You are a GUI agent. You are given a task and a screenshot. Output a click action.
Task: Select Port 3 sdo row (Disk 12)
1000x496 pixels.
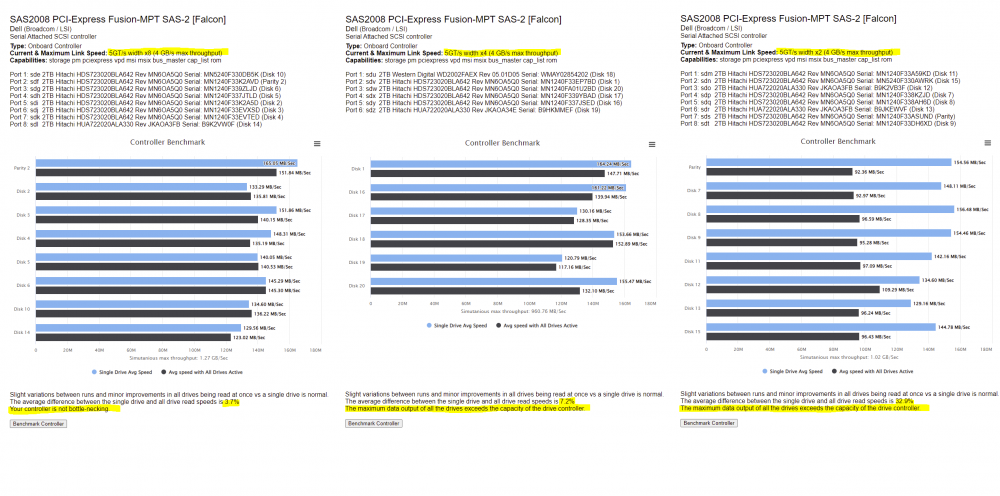pos(806,88)
